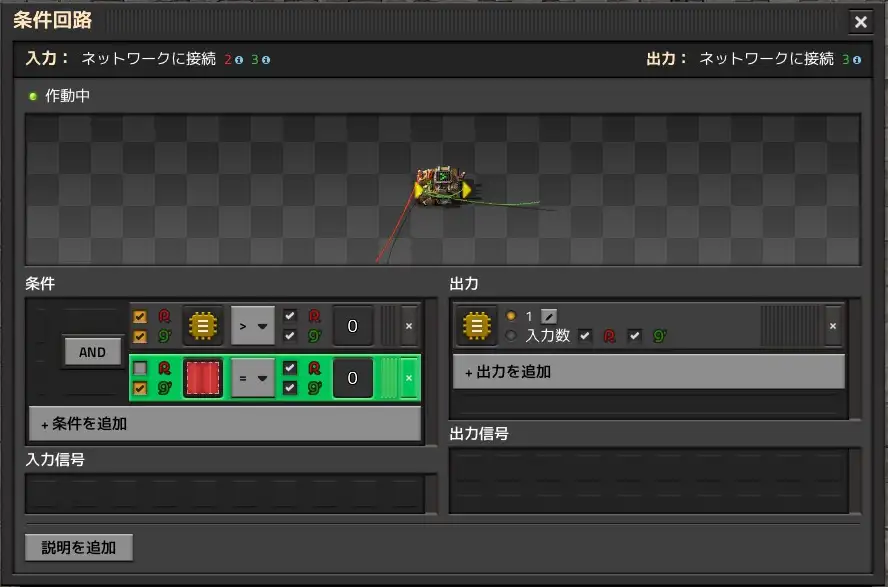The height and width of the screenshot is (587, 888).
Task: Click the output signal circuit chip icon
Action: [x=477, y=325]
